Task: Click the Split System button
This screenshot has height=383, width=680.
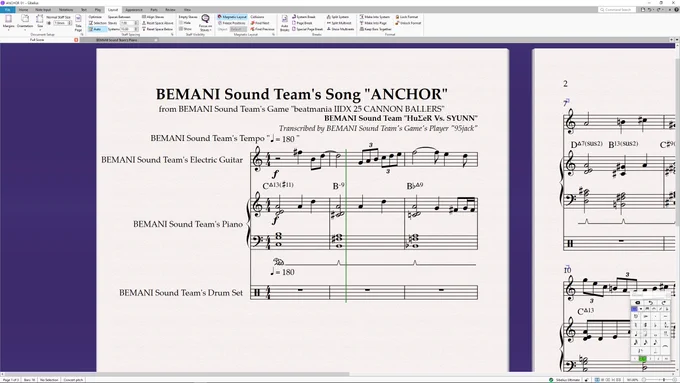Action: click(x=337, y=17)
